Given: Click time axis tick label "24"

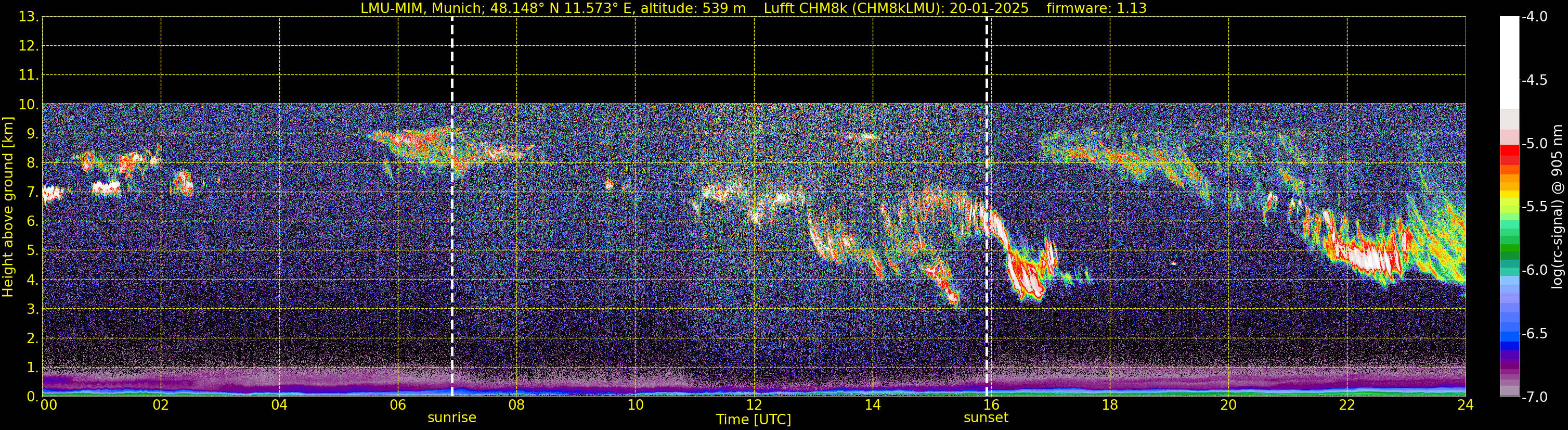Looking at the screenshot, I should tap(1466, 405).
